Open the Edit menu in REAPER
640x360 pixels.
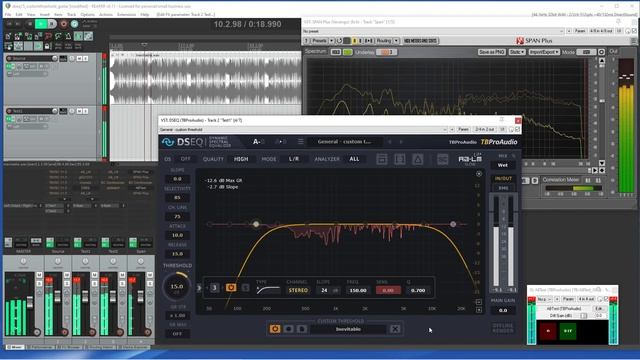click(19, 14)
